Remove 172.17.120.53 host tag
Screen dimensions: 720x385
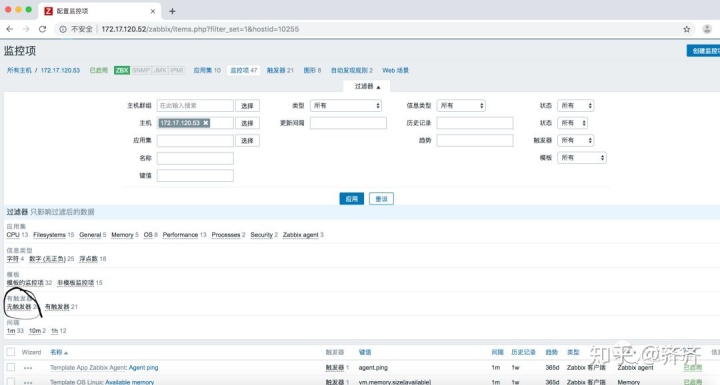coord(206,123)
